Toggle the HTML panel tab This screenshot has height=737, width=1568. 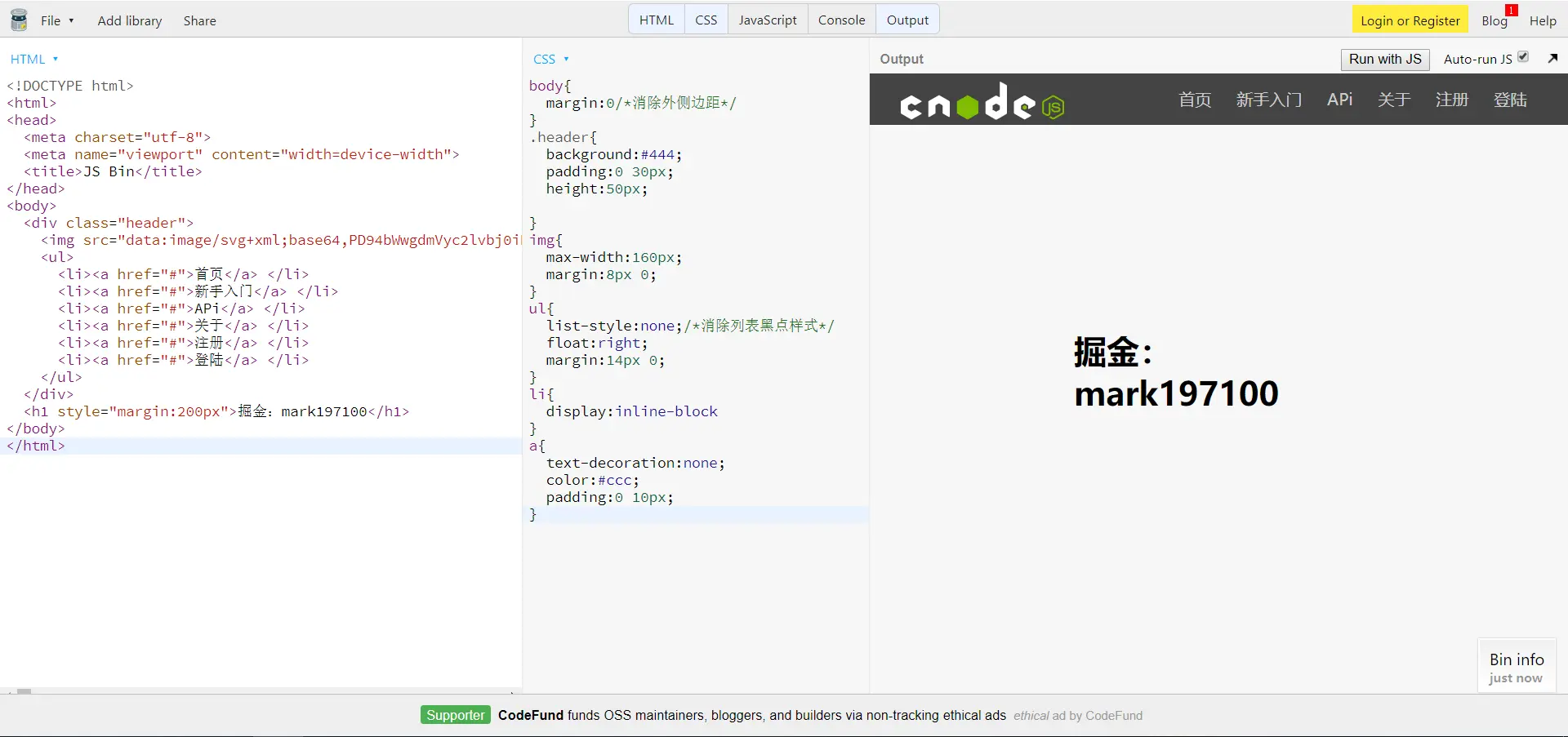pyautogui.click(x=657, y=20)
